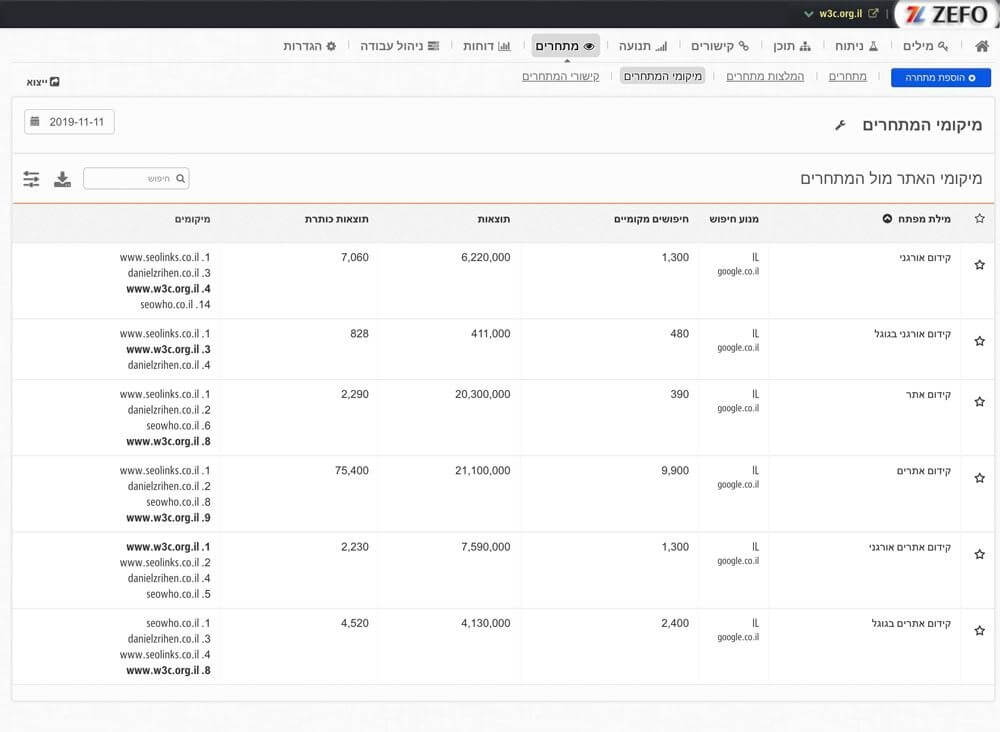Open the המלצות מתחרים sub-tab
The width and height of the screenshot is (1000, 732).
point(765,77)
